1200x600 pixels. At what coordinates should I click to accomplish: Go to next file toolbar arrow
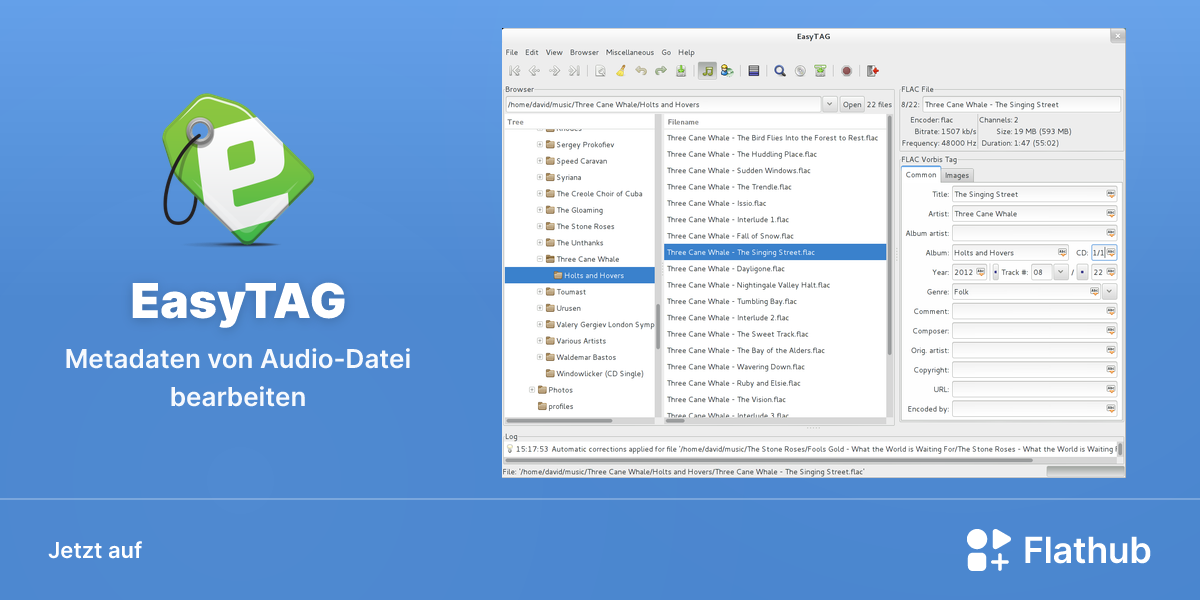point(554,71)
